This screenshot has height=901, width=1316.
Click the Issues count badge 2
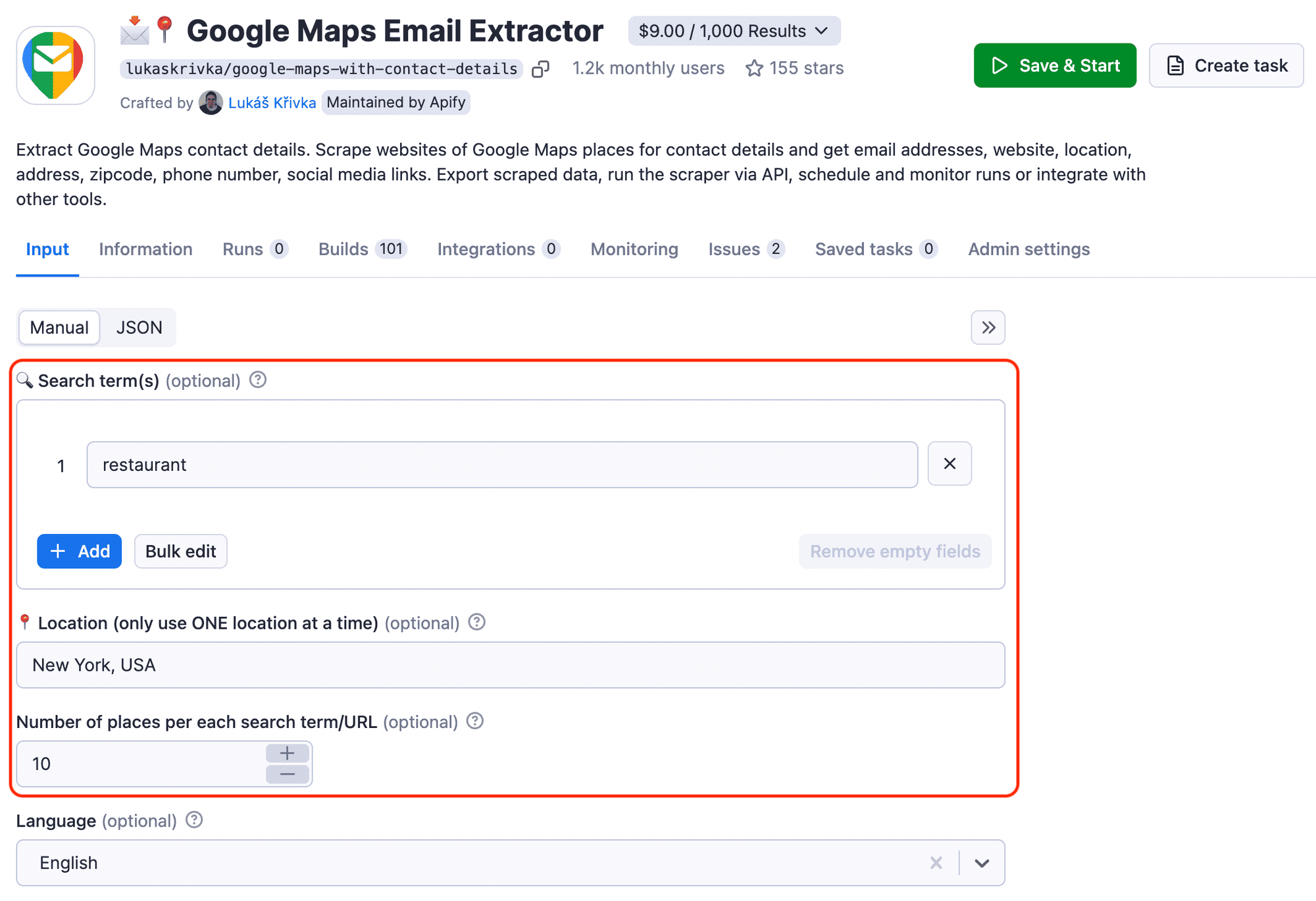[776, 249]
